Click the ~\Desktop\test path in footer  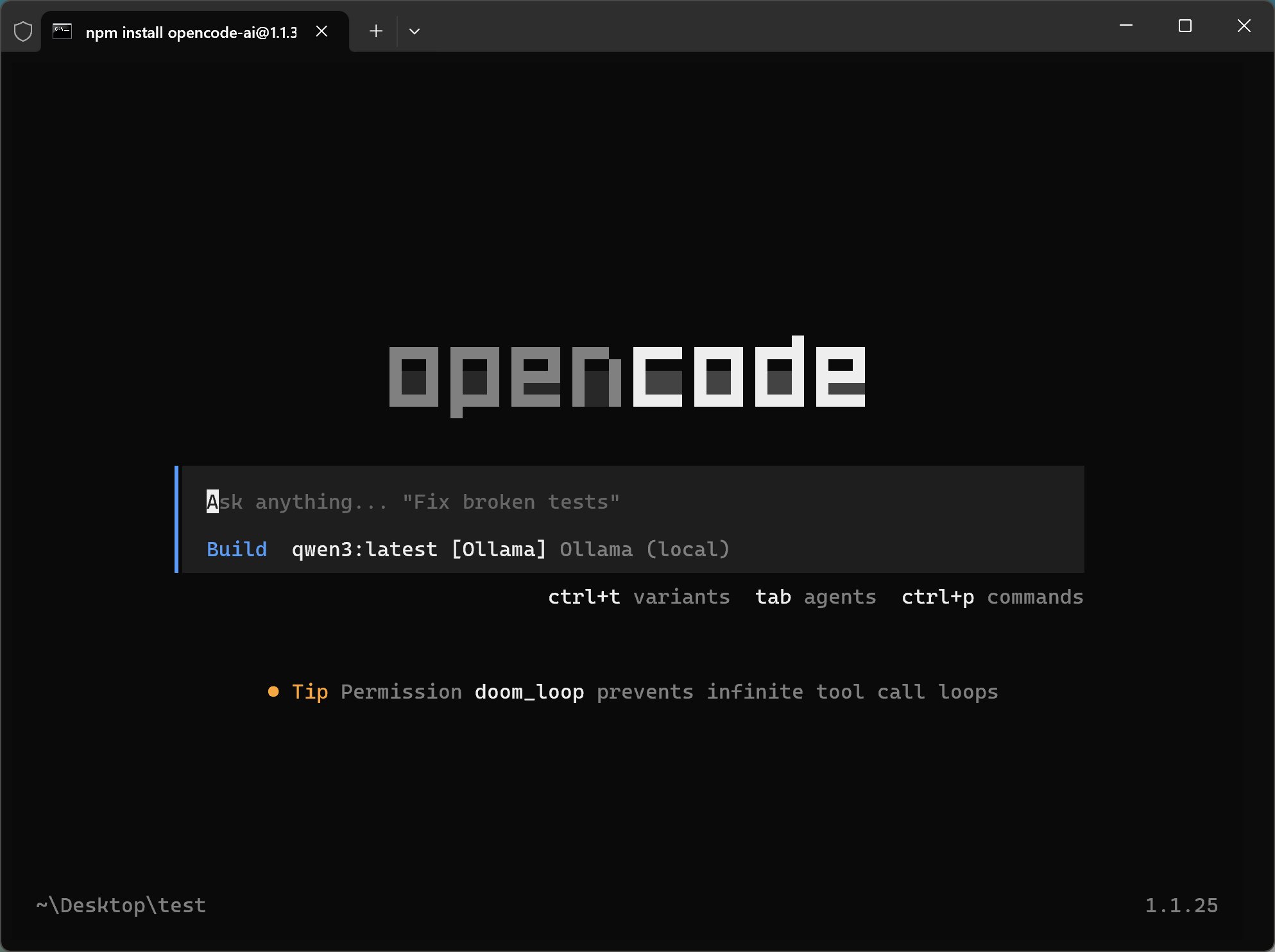(x=121, y=905)
